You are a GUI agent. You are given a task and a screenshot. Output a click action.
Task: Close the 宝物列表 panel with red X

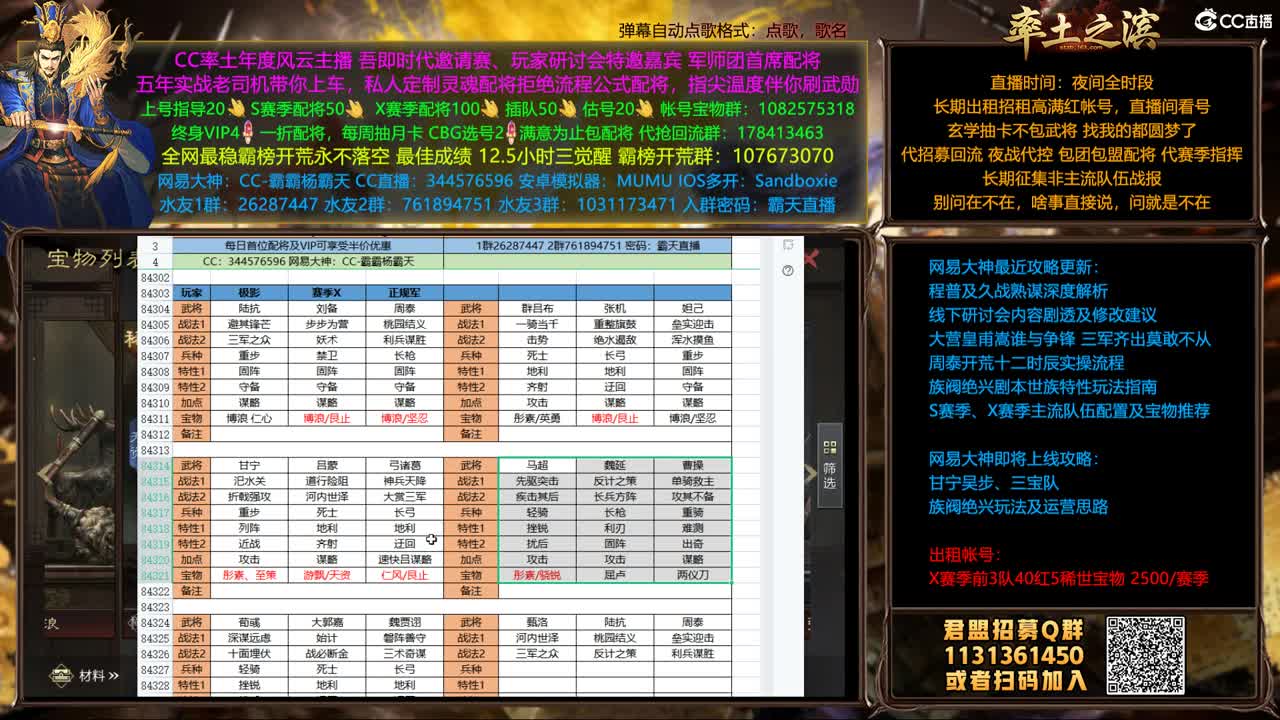pyautogui.click(x=810, y=259)
